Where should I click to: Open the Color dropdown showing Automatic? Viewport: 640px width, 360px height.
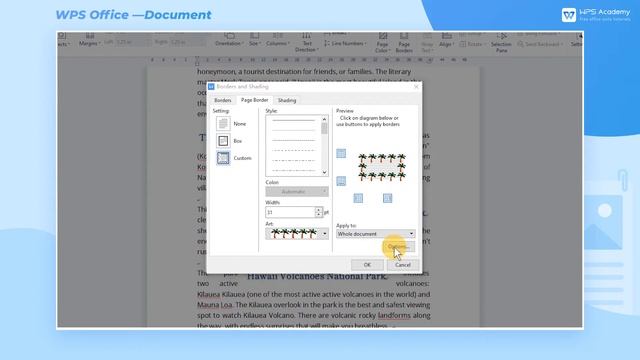click(297, 191)
